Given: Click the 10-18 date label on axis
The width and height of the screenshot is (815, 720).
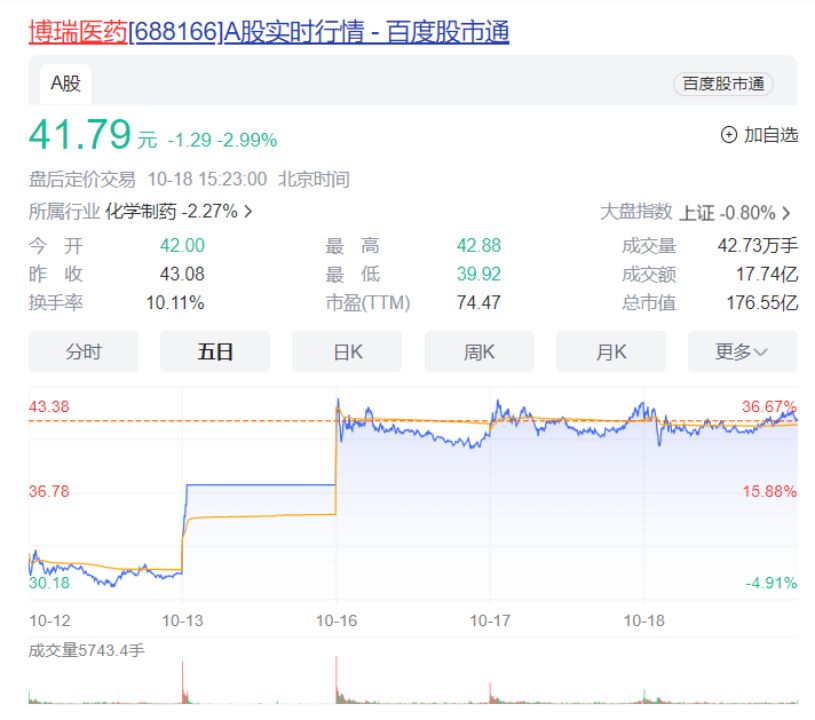Looking at the screenshot, I should coord(643,620).
